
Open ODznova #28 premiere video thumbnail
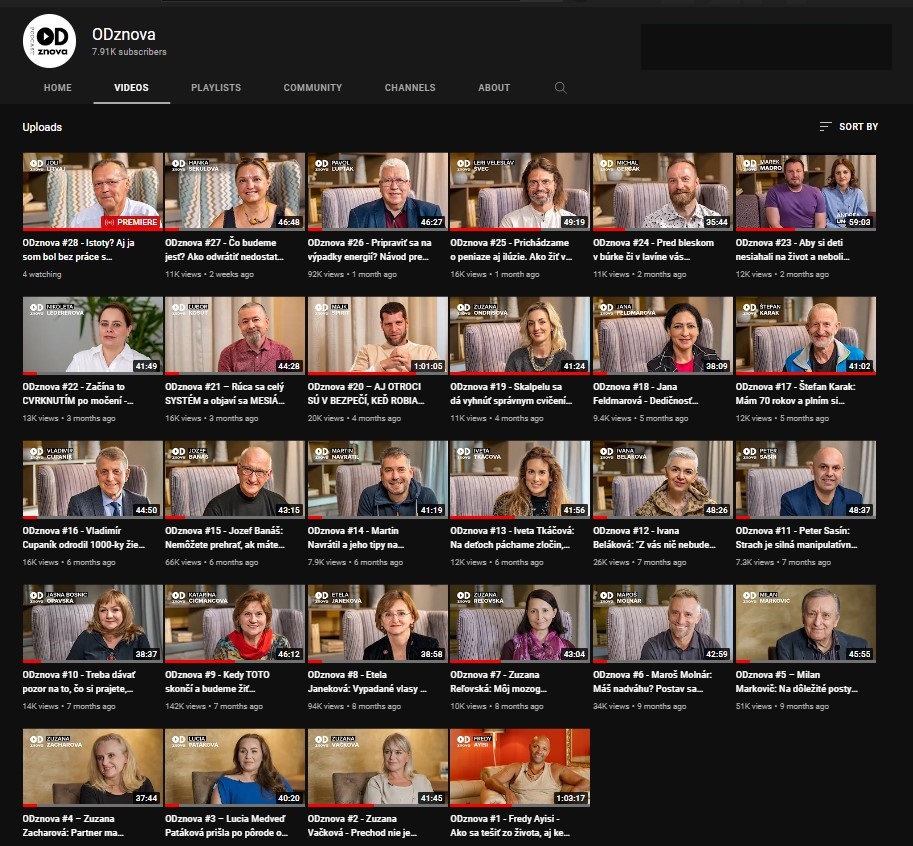pos(93,192)
